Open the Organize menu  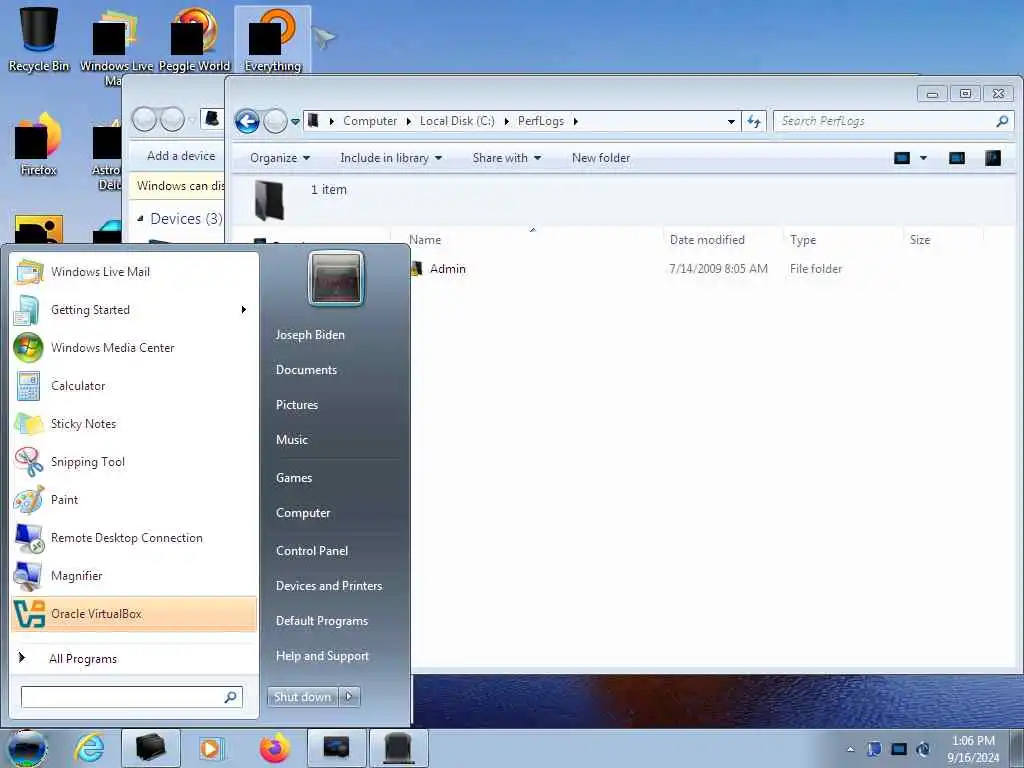coord(280,158)
